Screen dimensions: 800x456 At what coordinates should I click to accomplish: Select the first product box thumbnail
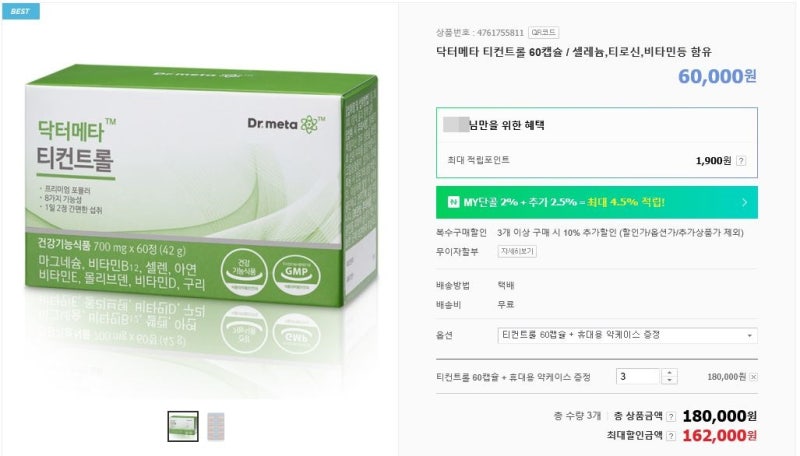[183, 426]
